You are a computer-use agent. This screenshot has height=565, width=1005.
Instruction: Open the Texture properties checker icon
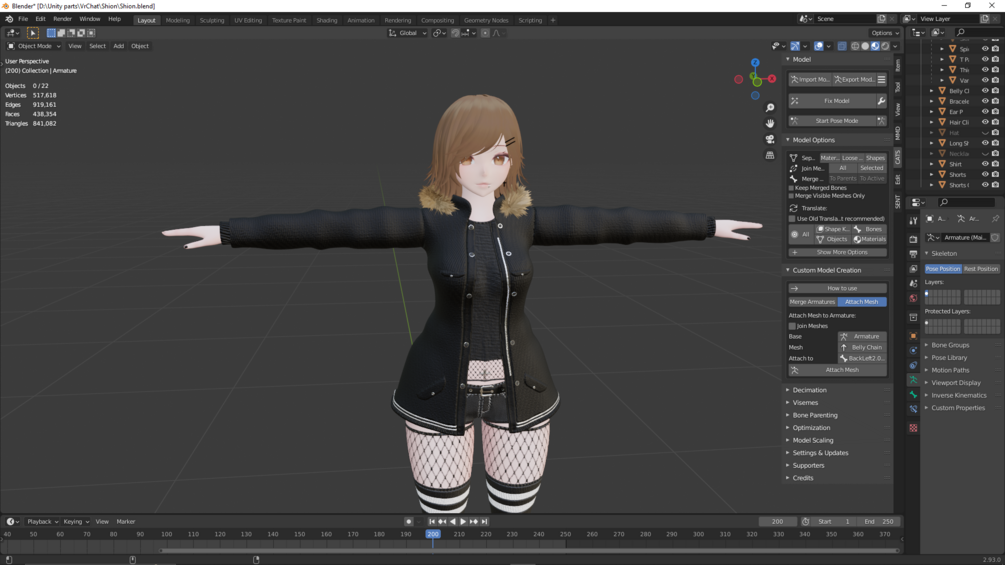point(913,427)
